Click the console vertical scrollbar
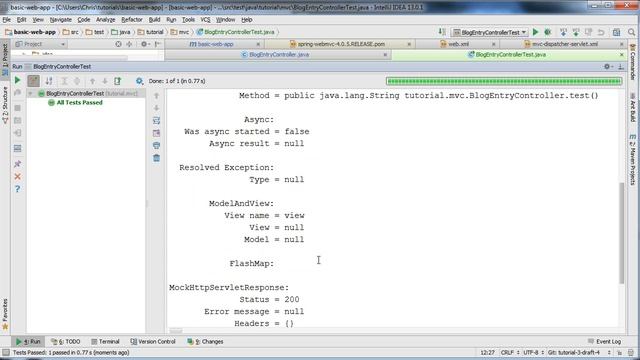This screenshot has width=640, height=360. [622, 233]
